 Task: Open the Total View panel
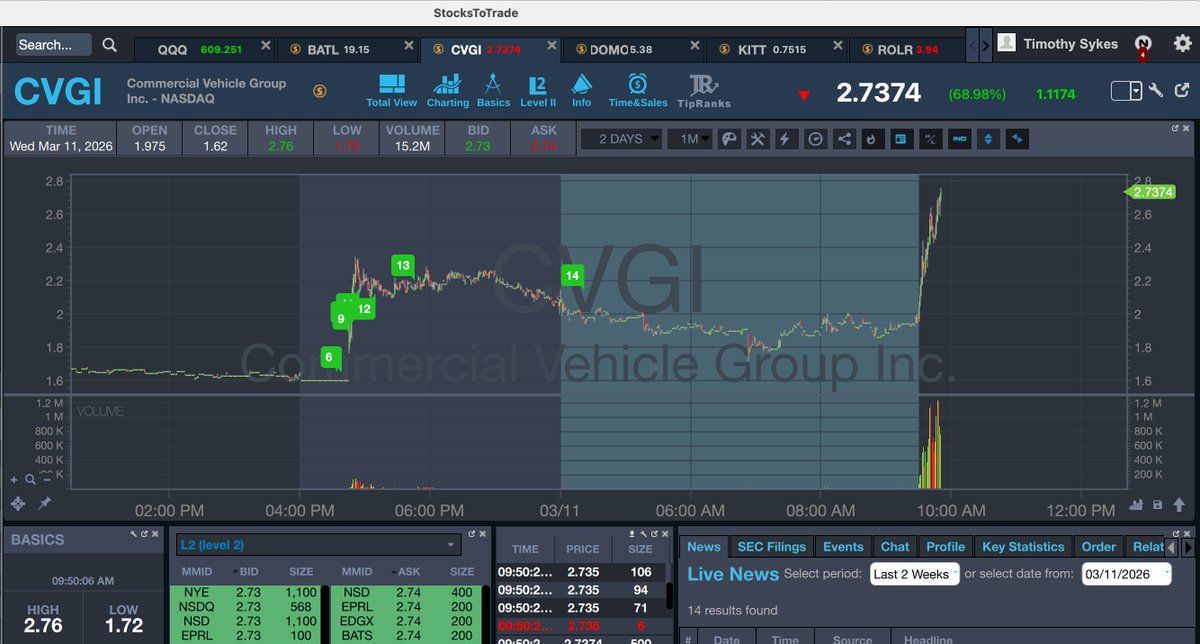391,90
